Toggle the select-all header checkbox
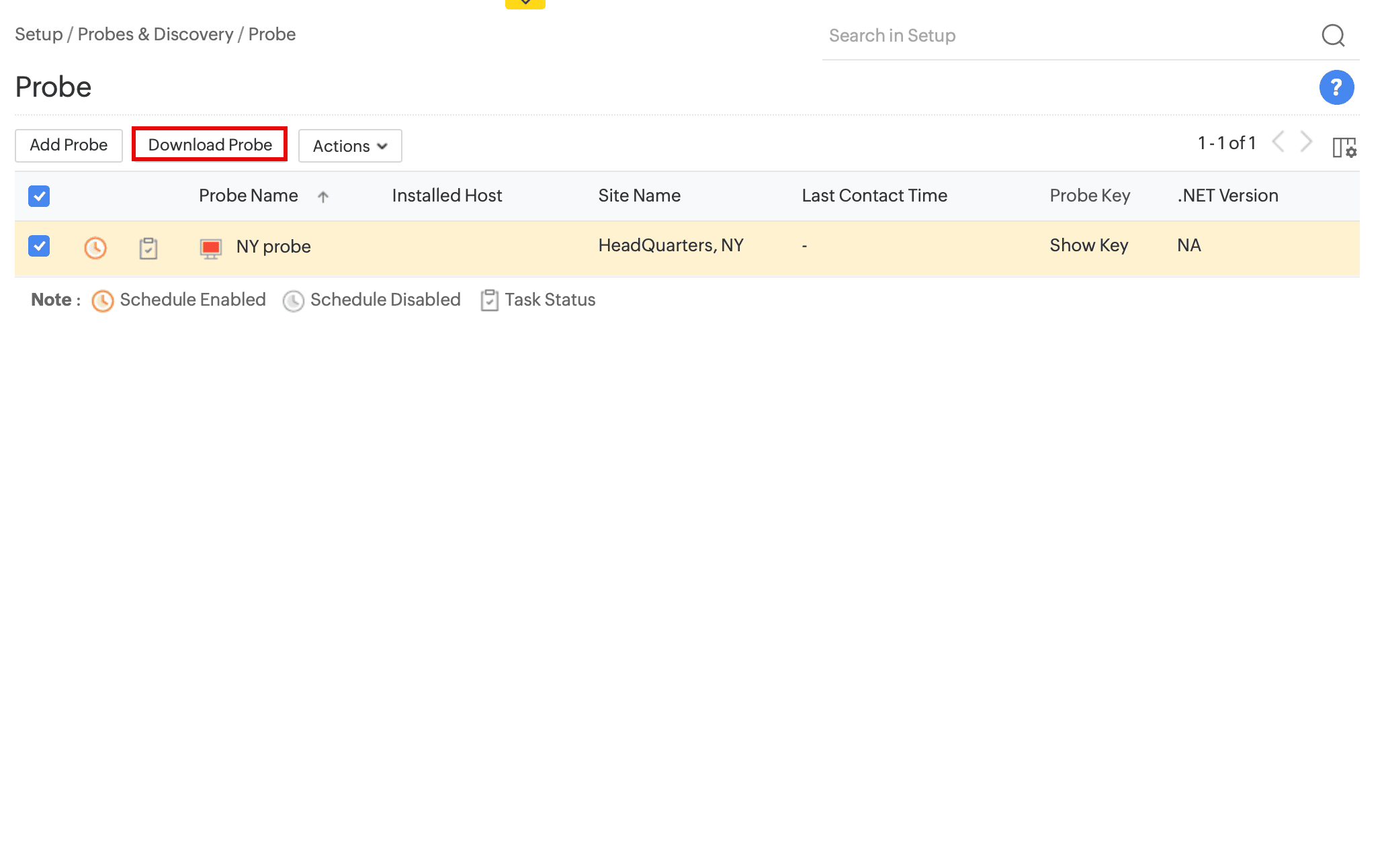 (39, 196)
